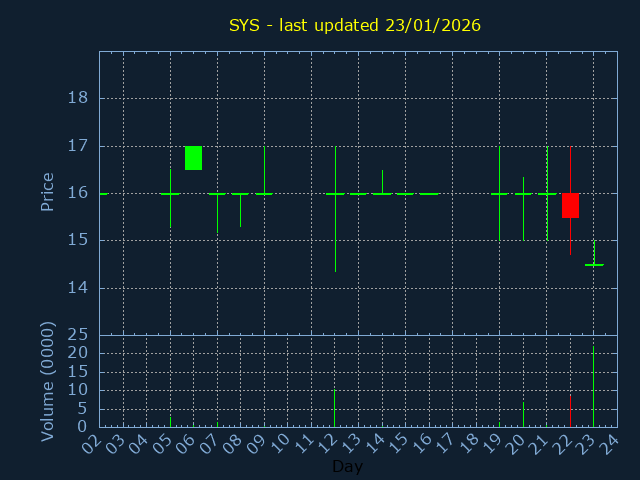Click the volume tick label 25
640x480 pixels.
78,335
